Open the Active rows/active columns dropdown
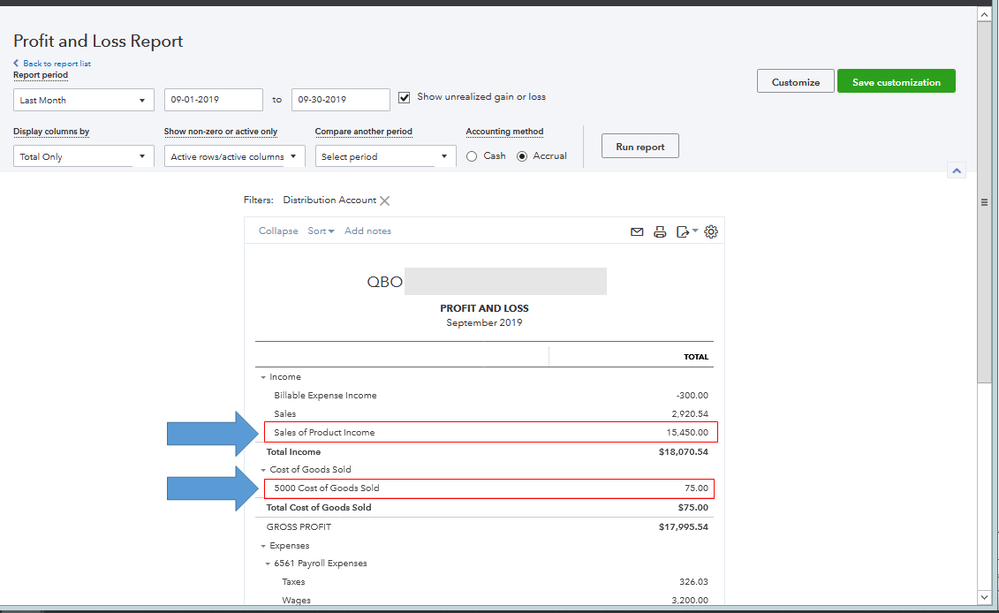 click(234, 156)
